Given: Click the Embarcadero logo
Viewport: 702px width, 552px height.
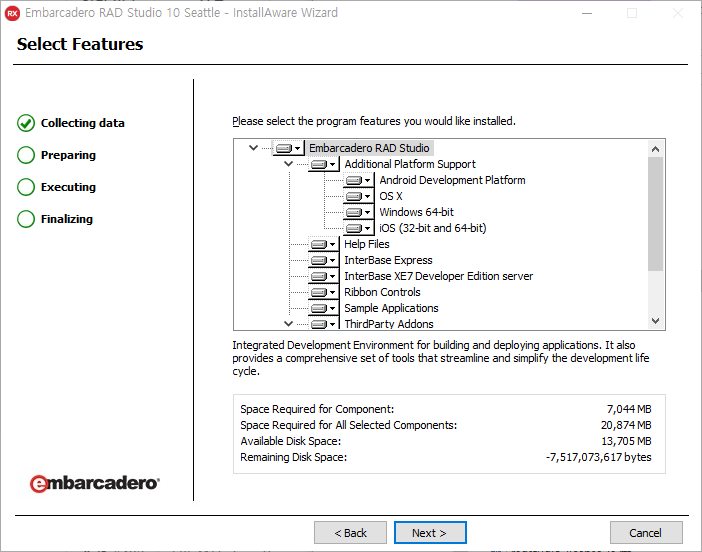Looking at the screenshot, I should coord(94,483).
